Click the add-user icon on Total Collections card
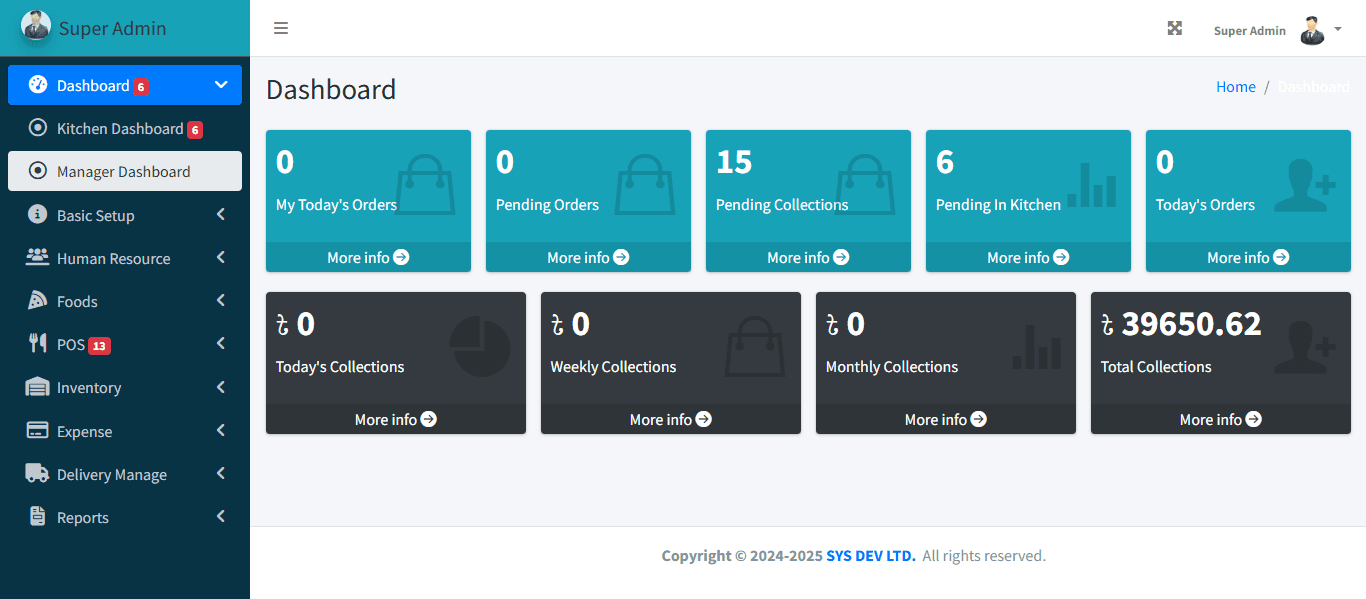 click(1306, 347)
